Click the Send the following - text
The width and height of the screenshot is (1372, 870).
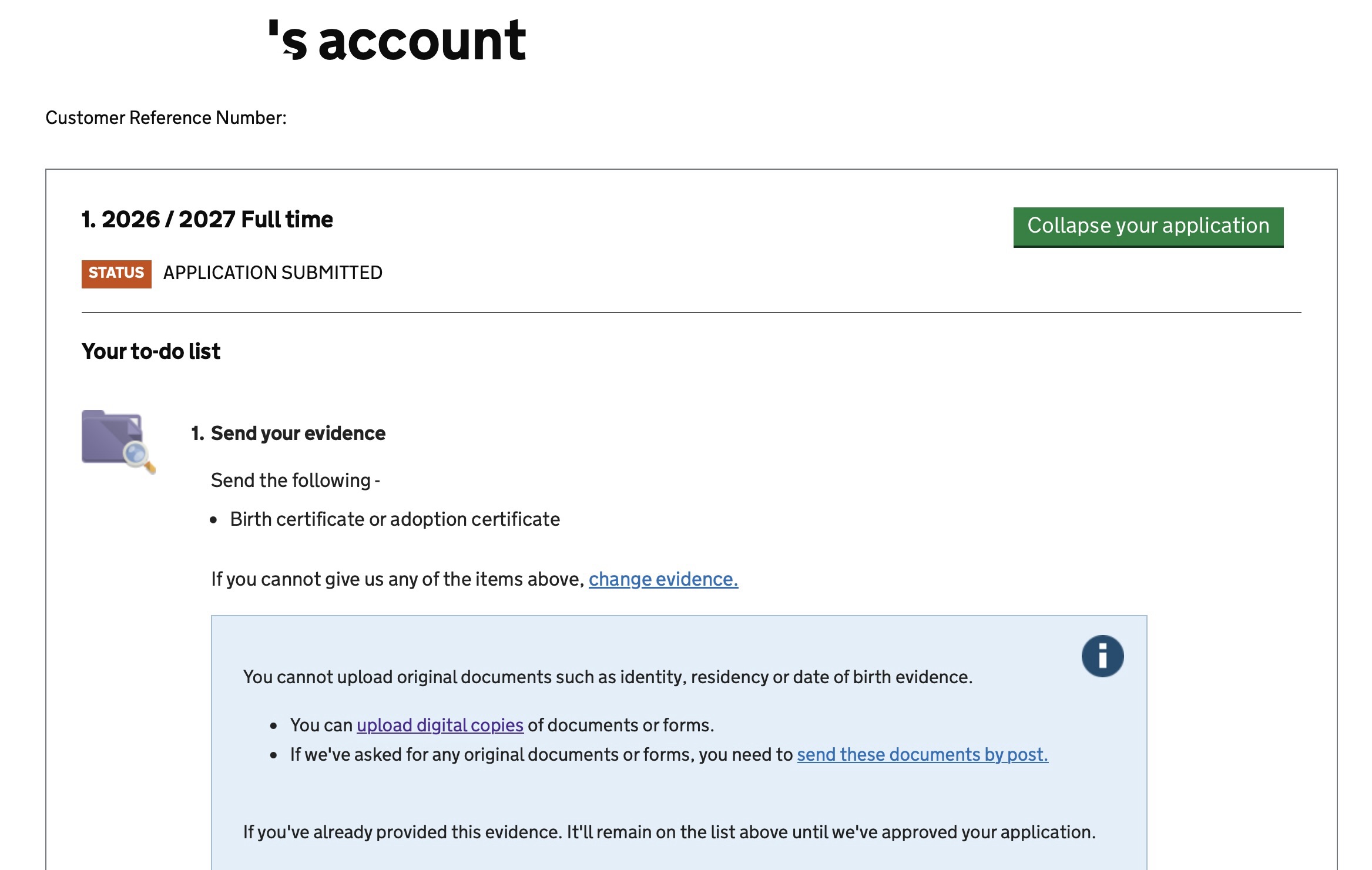296,481
